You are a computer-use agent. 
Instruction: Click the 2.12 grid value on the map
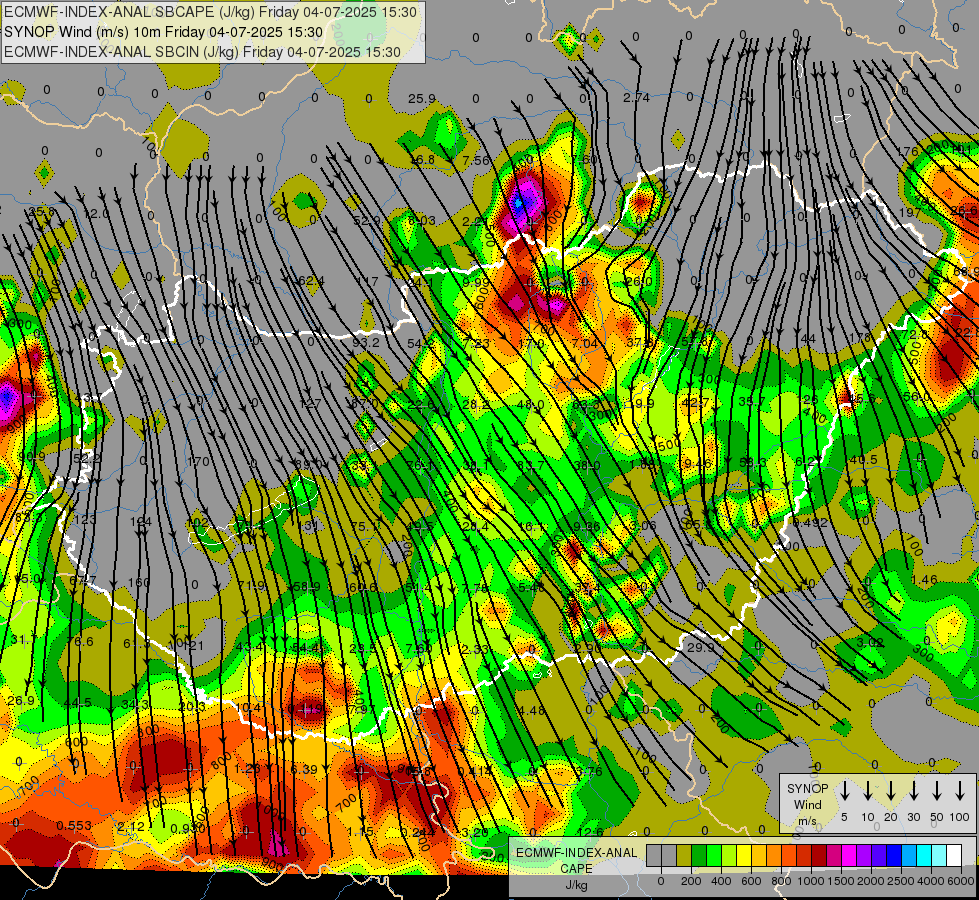pyautogui.click(x=131, y=826)
